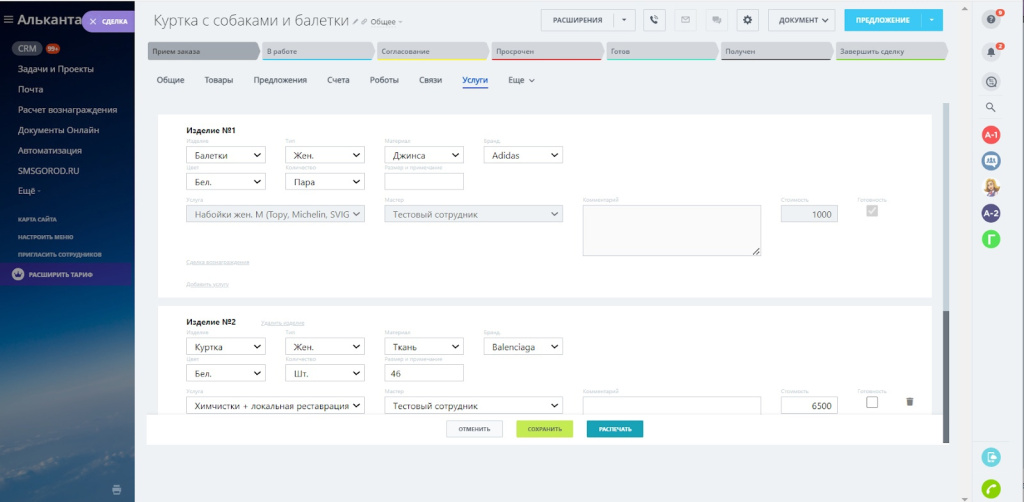Image resolution: width=1024 pixels, height=502 pixels.
Task: Open the help question mark icon
Action: click(x=991, y=20)
